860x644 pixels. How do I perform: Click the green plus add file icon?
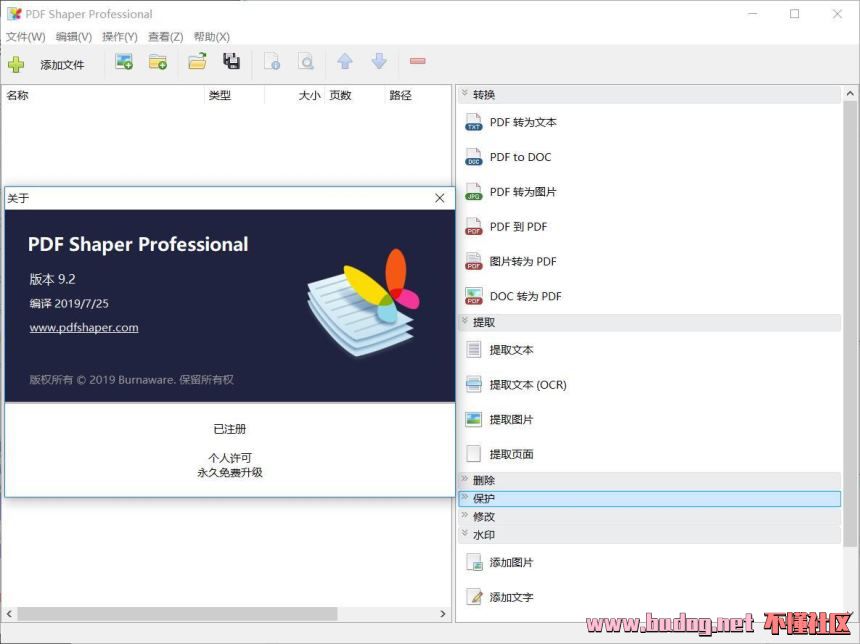click(16, 65)
